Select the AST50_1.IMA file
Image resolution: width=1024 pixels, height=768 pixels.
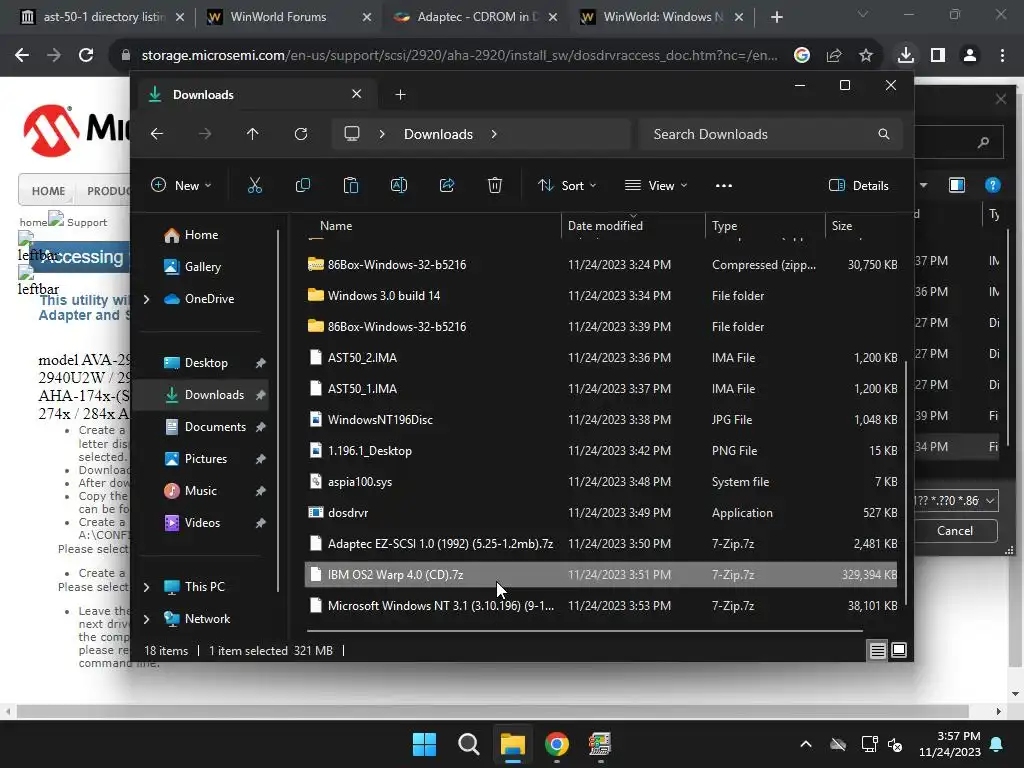coord(601,389)
